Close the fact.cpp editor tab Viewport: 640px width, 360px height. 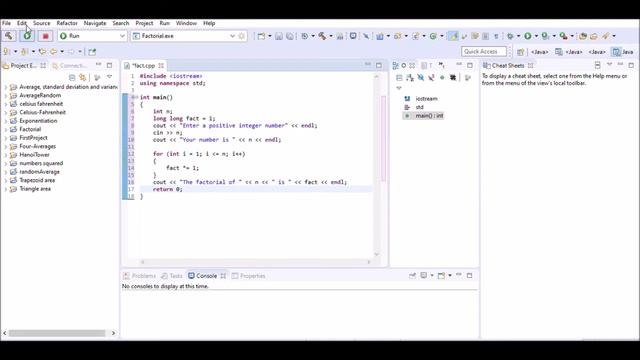161,65
